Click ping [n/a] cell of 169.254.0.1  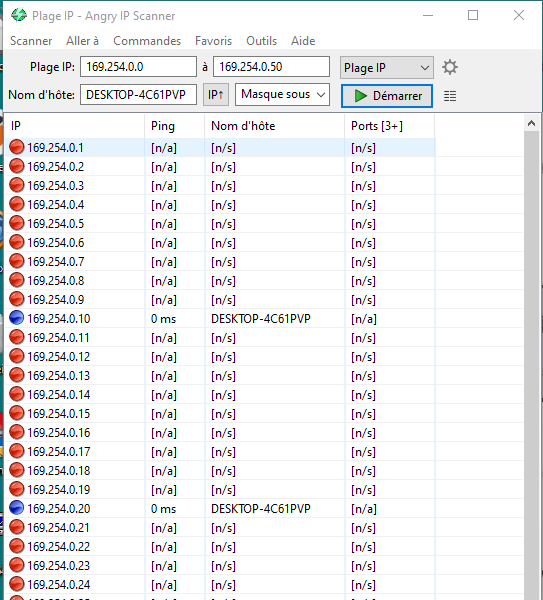(164, 148)
